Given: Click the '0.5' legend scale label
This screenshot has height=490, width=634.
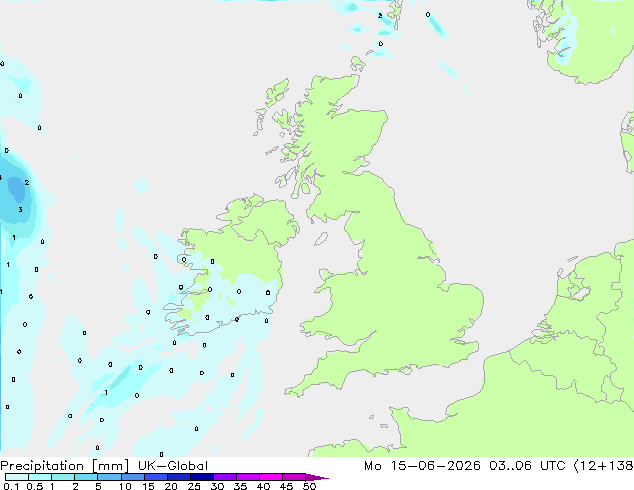Looking at the screenshot, I should coord(34,486).
